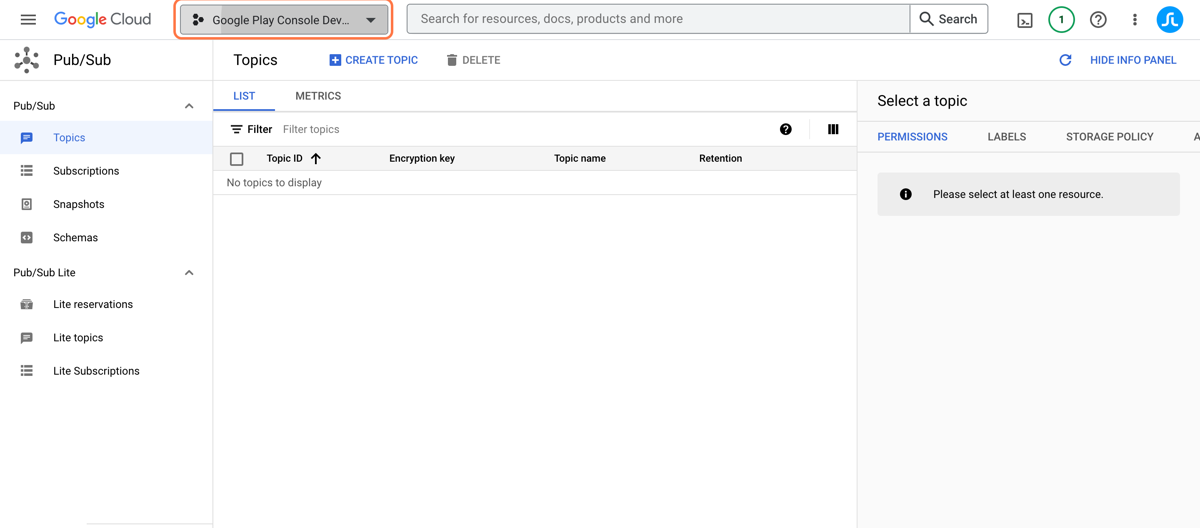Open the column display options icon
This screenshot has height=528, width=1200.
coord(833,129)
